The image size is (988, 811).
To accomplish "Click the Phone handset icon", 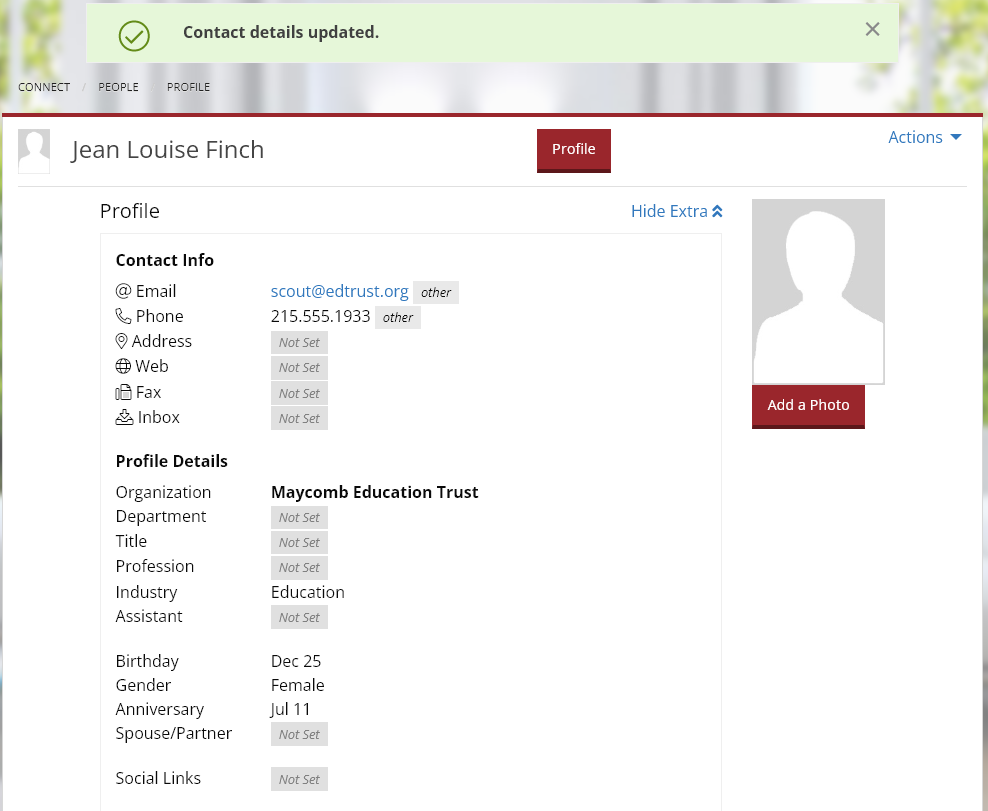I will tap(123, 316).
